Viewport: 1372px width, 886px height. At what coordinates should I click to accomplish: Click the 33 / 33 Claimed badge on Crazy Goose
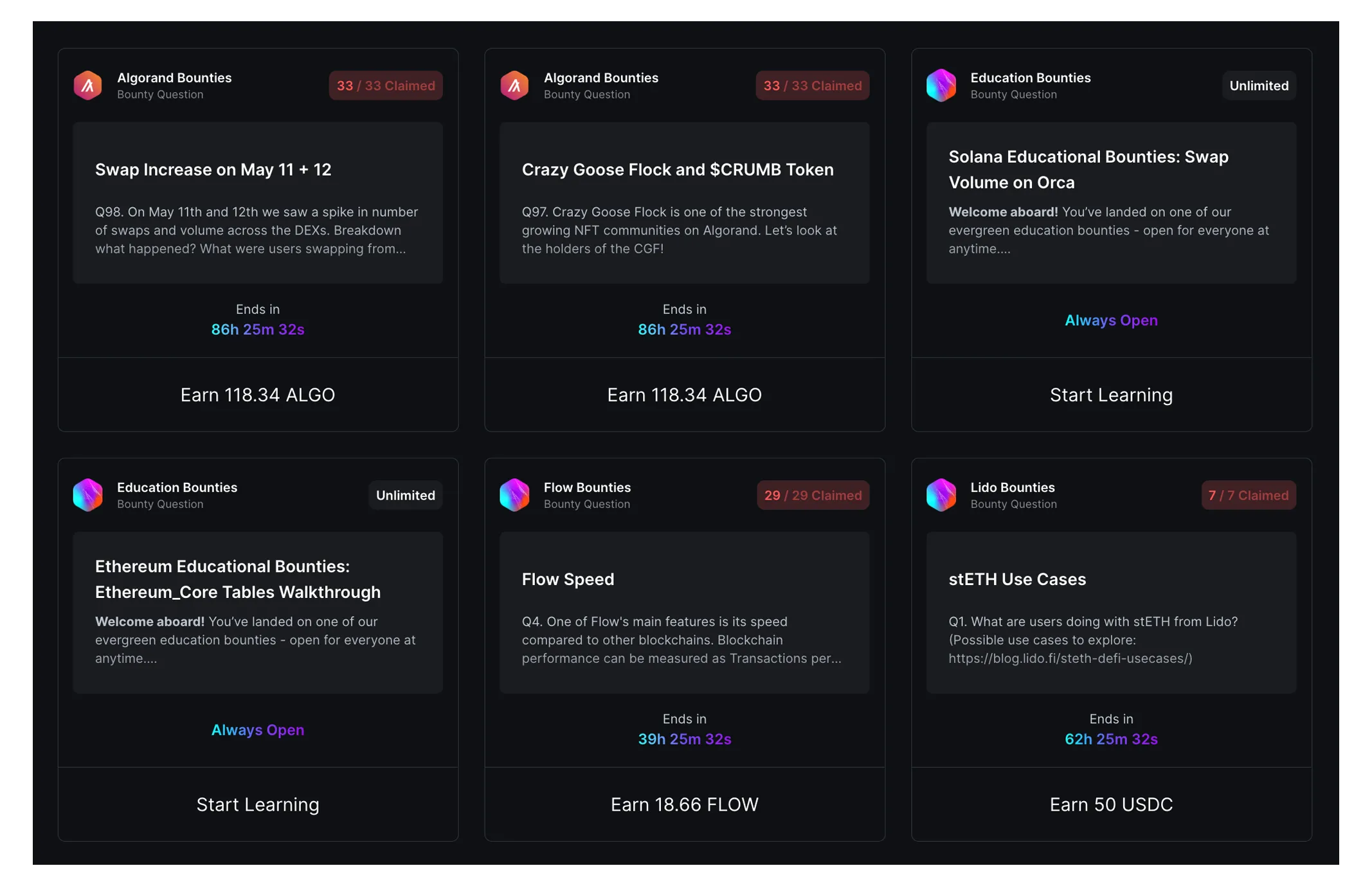(813, 86)
